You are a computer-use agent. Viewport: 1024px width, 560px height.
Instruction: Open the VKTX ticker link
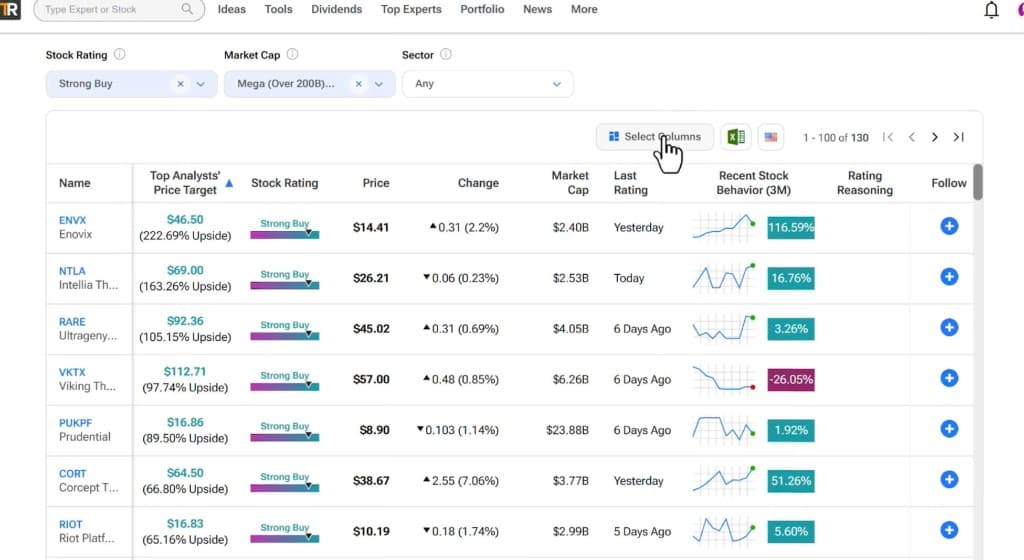tap(72, 372)
